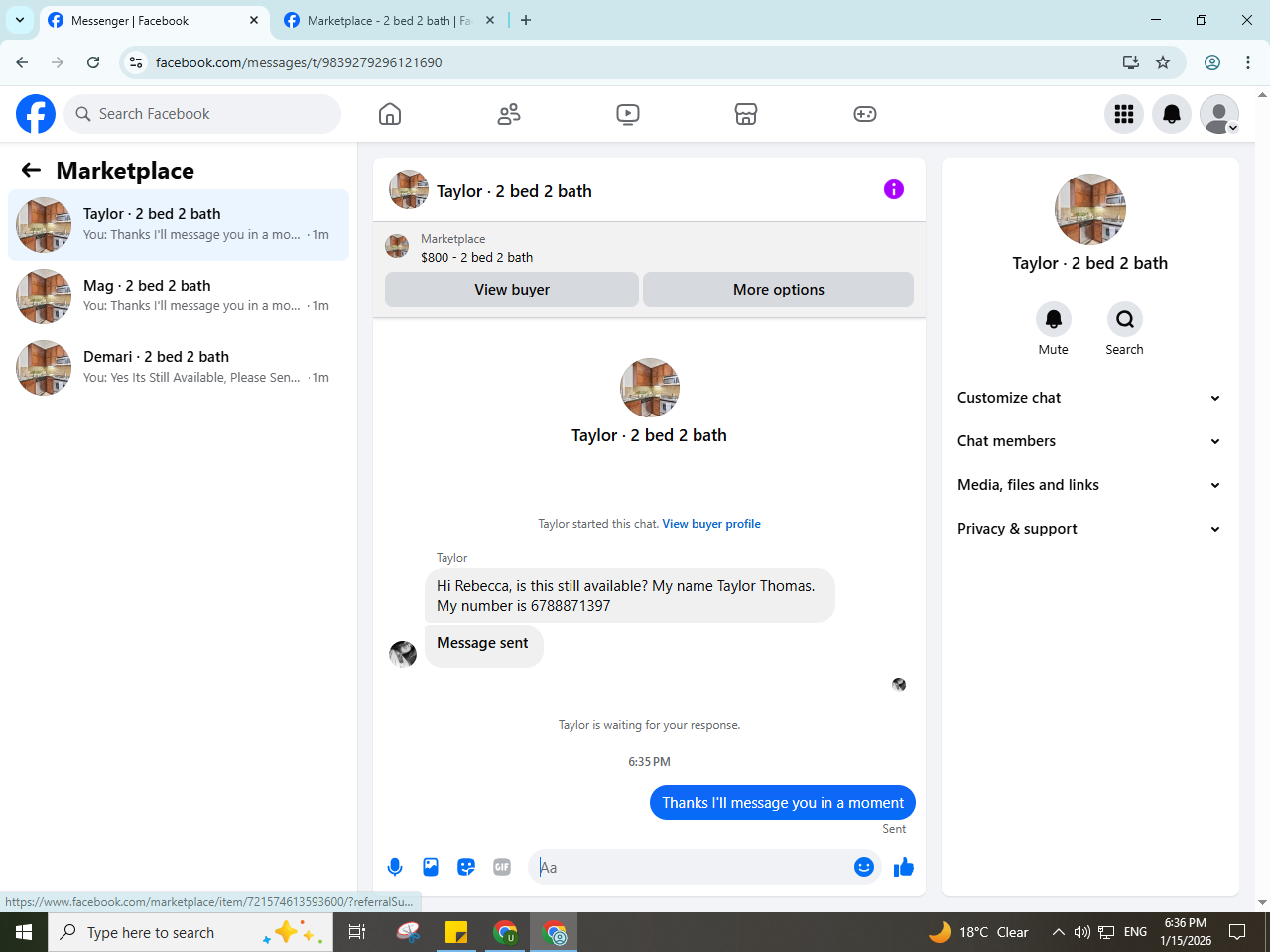1270x952 pixels.
Task: Go back with the browser back arrow
Action: [22, 62]
